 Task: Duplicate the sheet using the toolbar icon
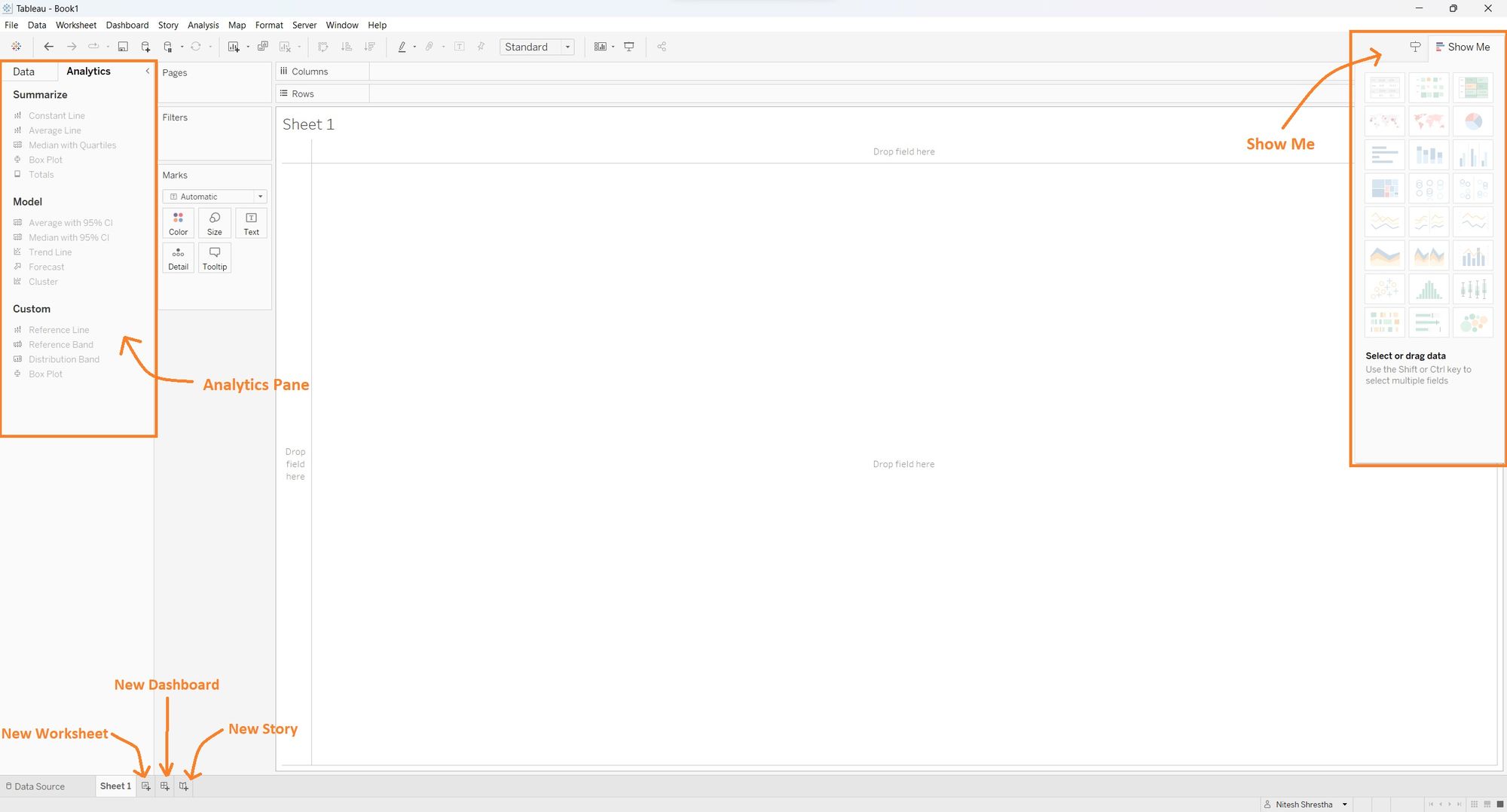[263, 47]
